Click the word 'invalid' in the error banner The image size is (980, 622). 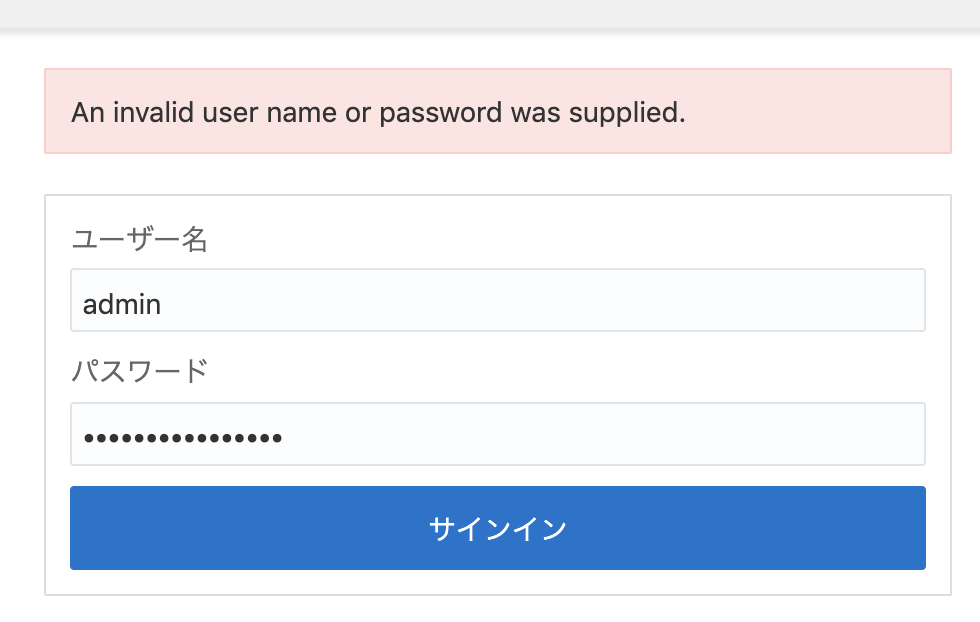(x=153, y=113)
